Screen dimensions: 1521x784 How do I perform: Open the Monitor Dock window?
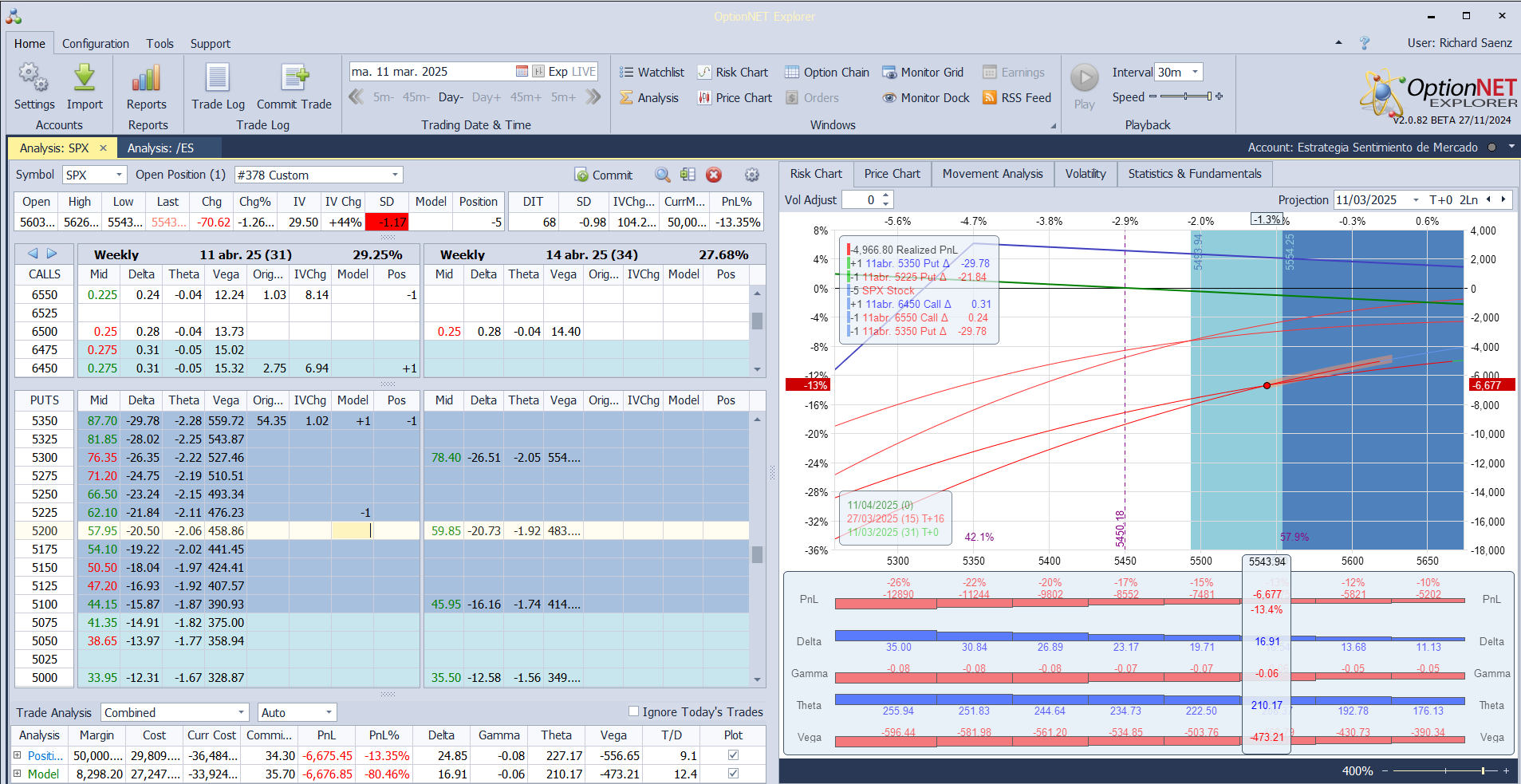pos(926,97)
